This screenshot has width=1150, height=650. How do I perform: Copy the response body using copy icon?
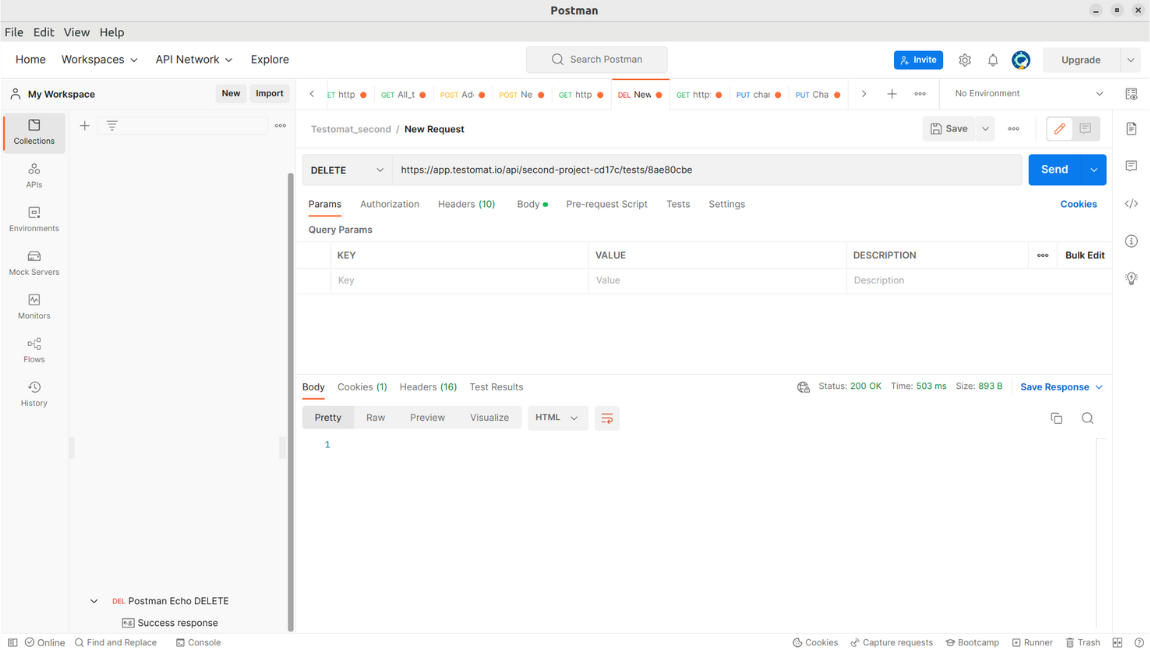pyautogui.click(x=1056, y=418)
